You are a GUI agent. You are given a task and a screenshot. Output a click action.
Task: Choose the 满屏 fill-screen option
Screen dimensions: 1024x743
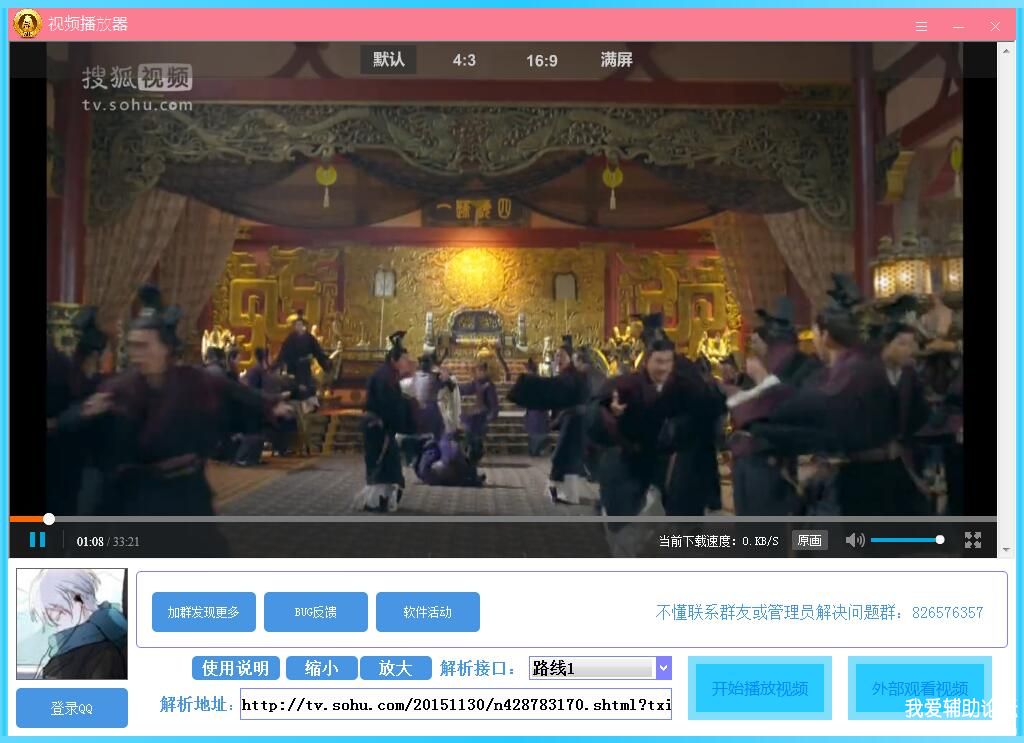pyautogui.click(x=616, y=59)
